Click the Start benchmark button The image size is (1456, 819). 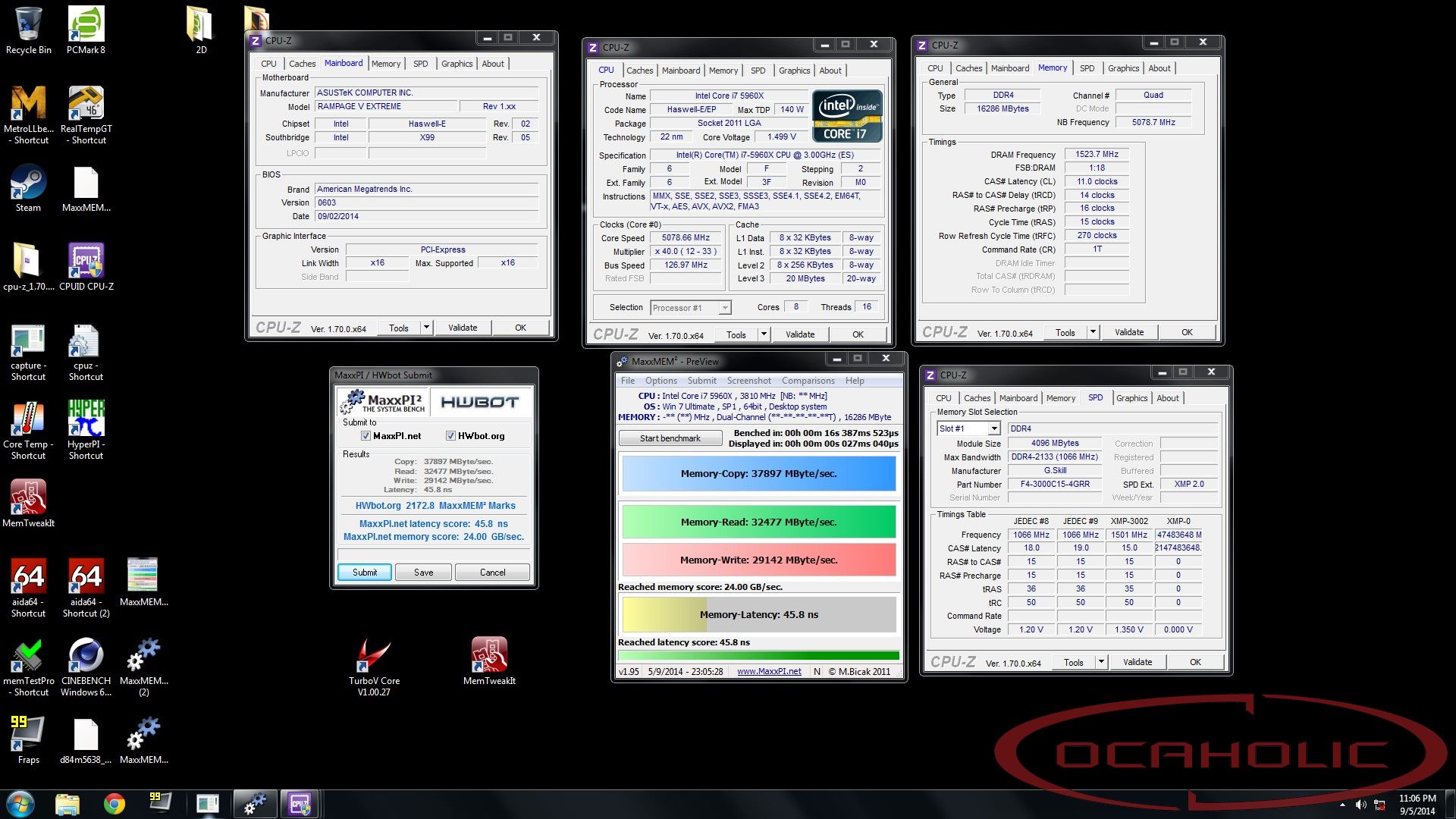pos(670,438)
